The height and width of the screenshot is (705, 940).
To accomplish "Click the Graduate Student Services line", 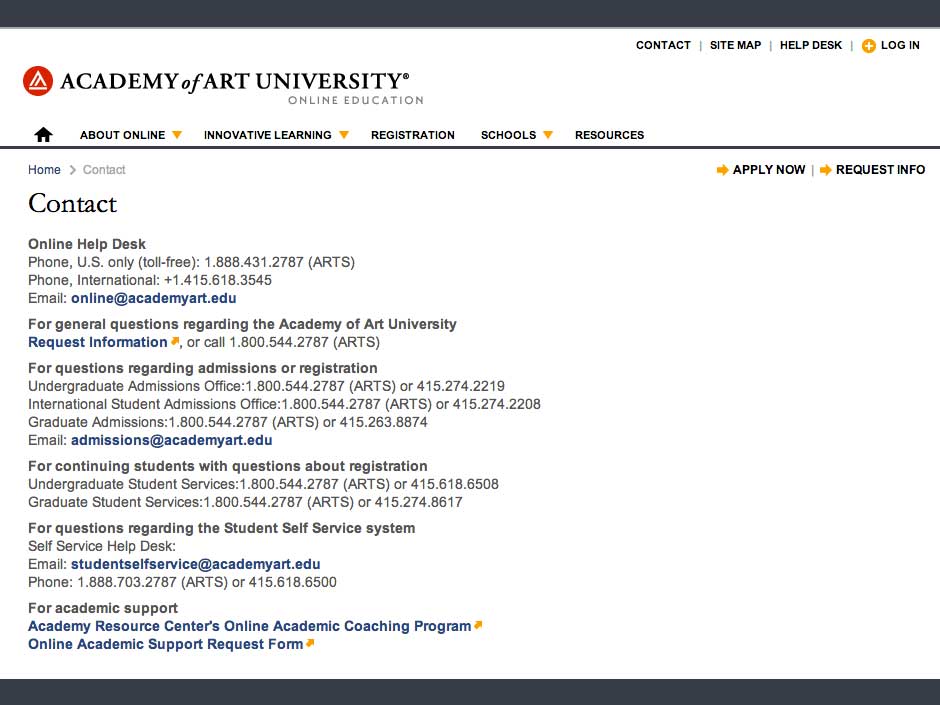I will point(245,502).
